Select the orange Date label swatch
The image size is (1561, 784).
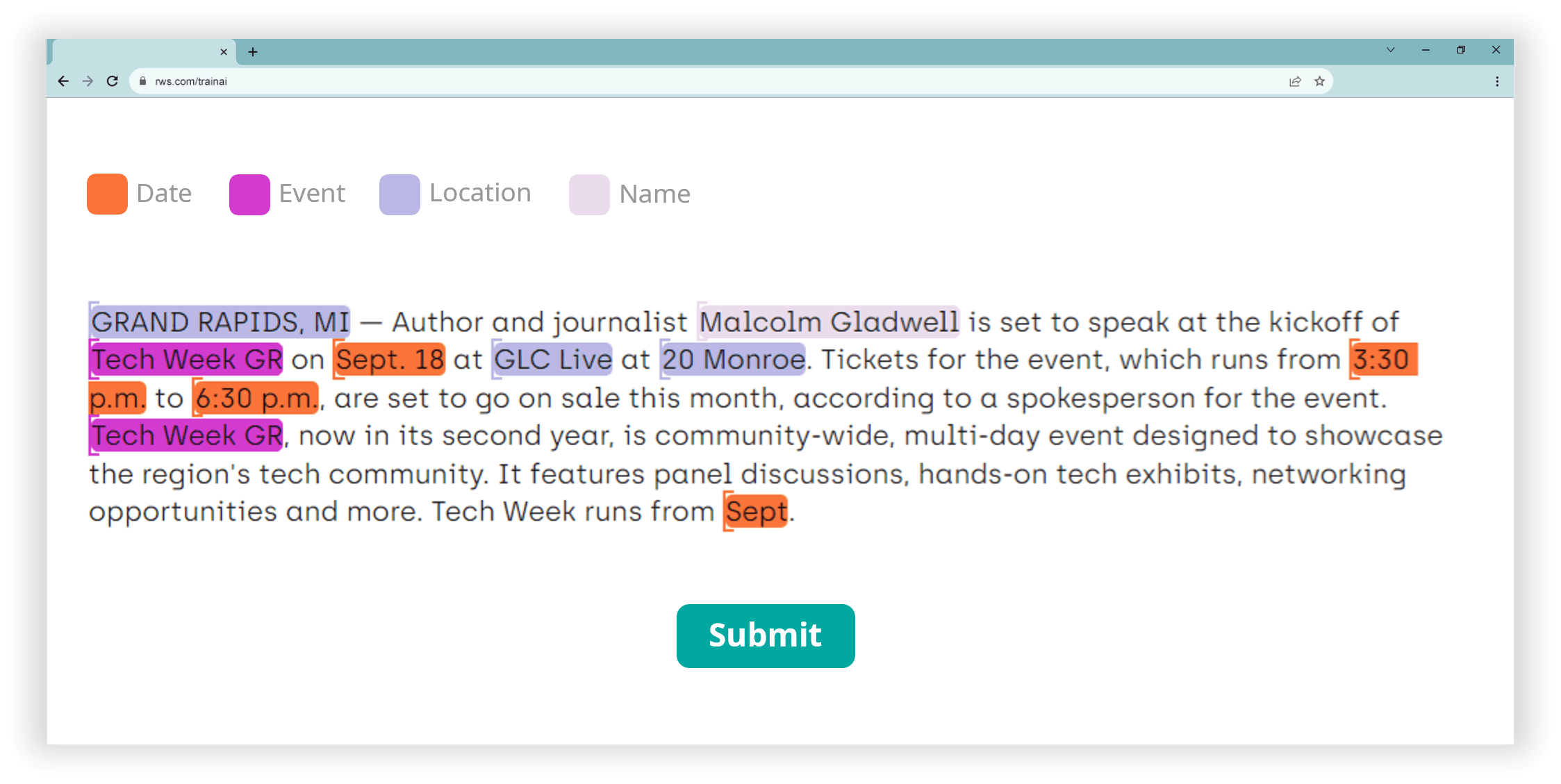click(107, 194)
